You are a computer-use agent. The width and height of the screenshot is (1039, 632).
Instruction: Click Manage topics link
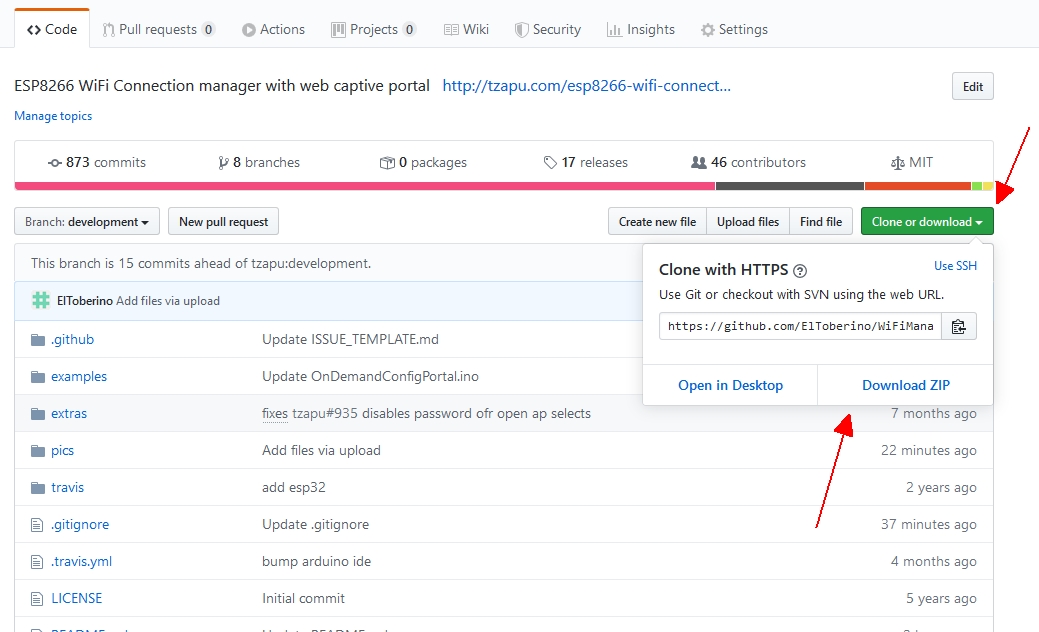click(53, 116)
